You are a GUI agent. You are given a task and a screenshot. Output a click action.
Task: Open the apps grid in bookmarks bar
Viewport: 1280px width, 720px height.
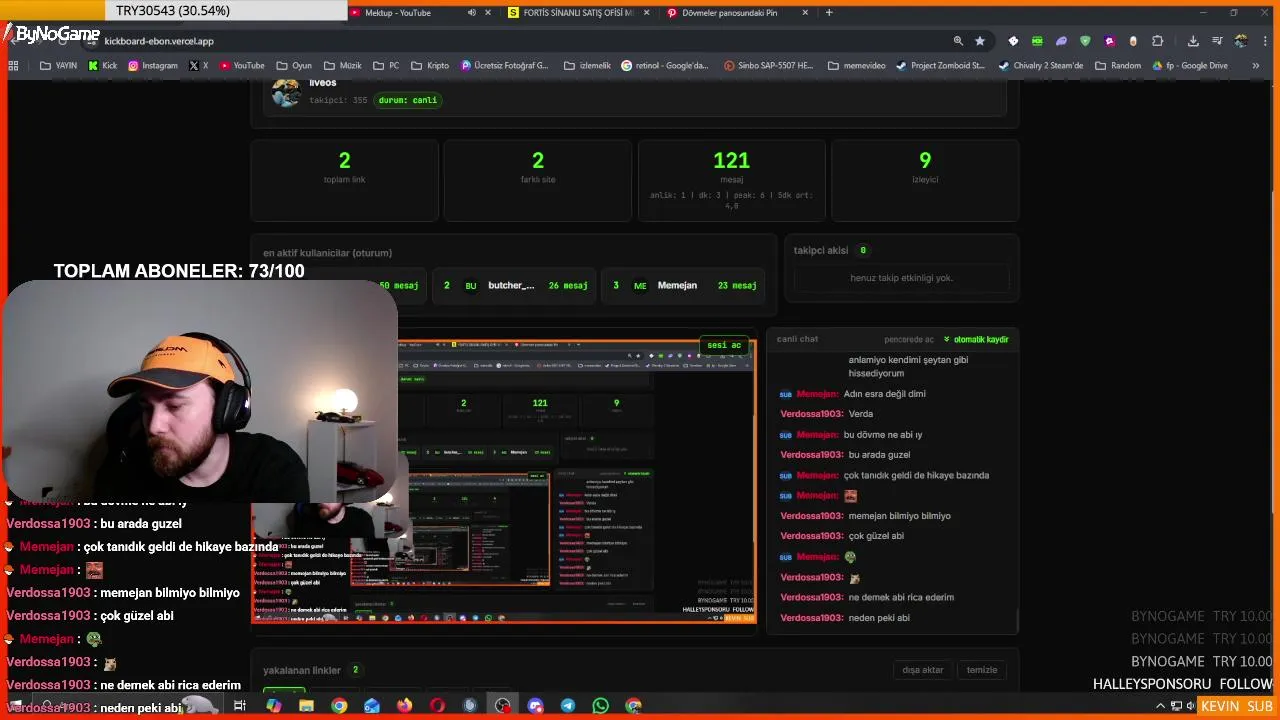(x=13, y=66)
